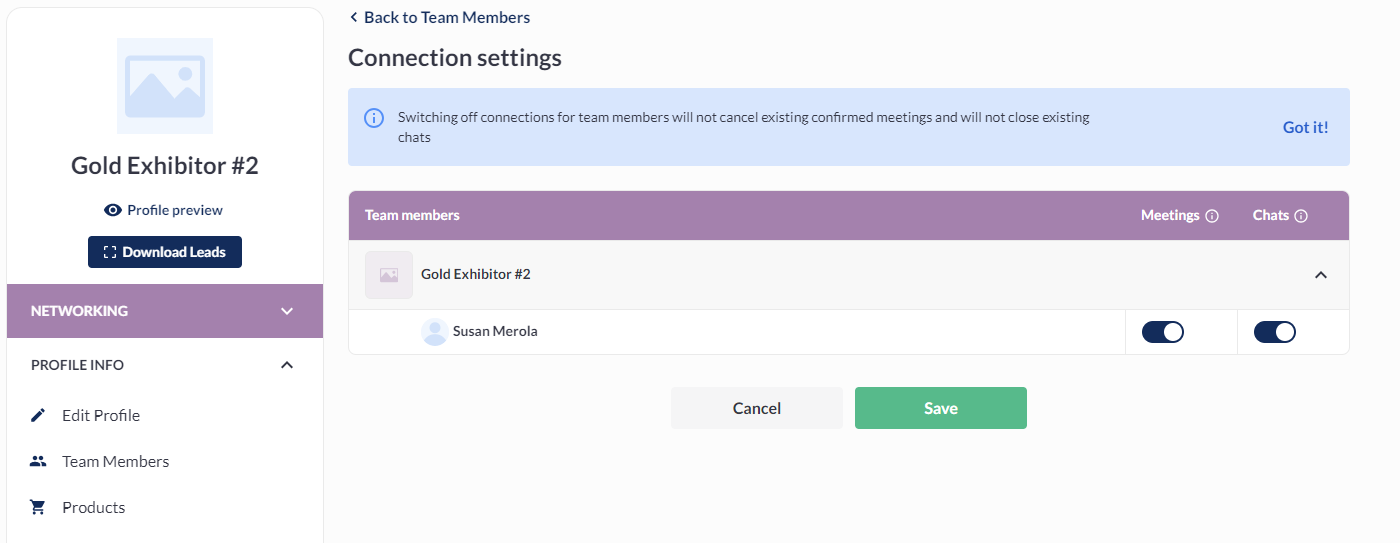Click the shopping cart Products icon

click(38, 507)
